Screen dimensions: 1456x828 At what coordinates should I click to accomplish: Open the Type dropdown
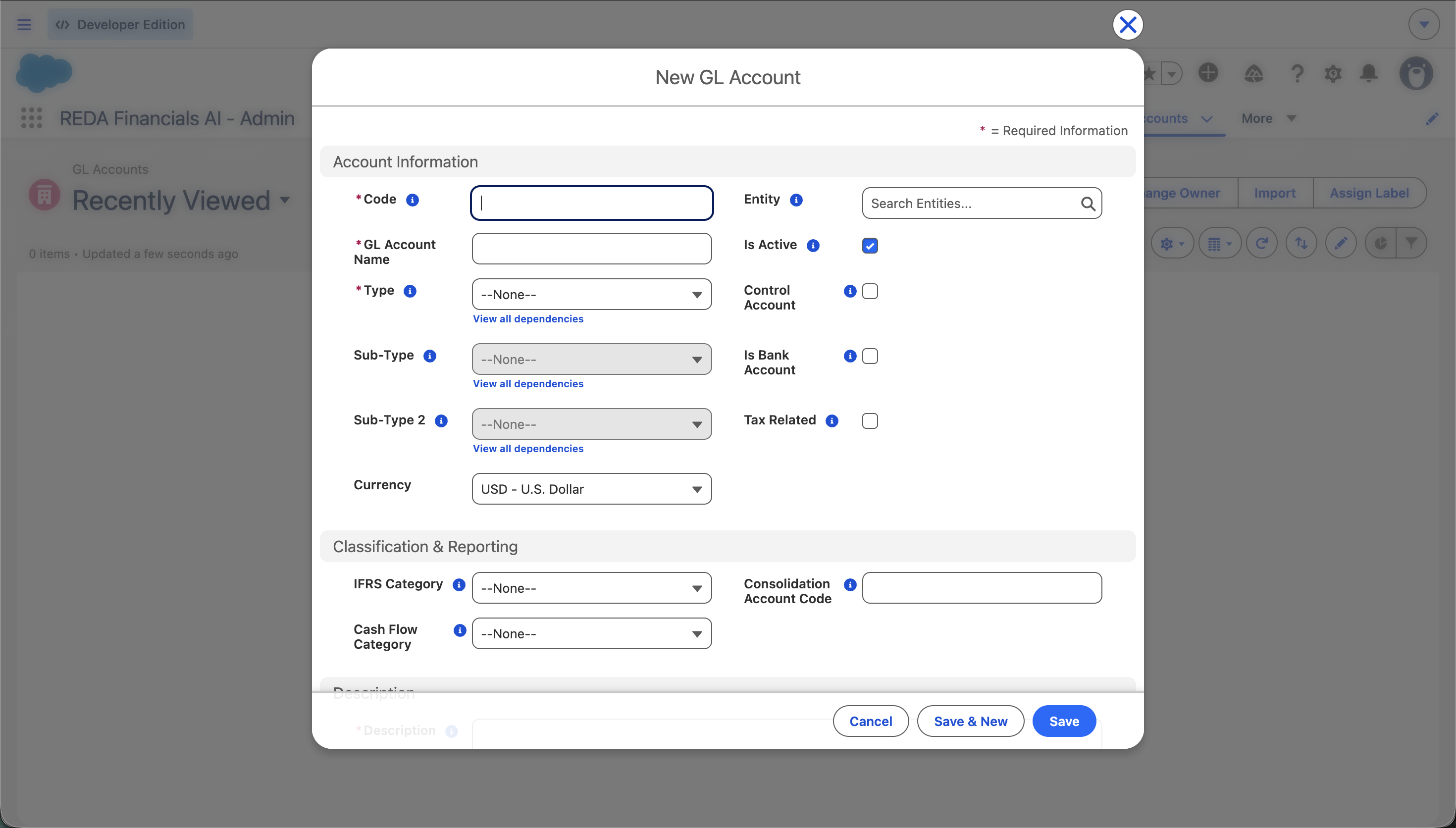click(x=591, y=295)
